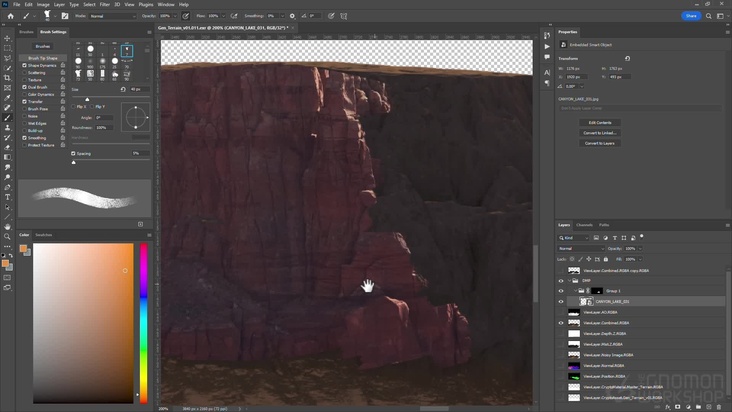
Task: Select the Type tool
Action: pyautogui.click(x=7, y=197)
